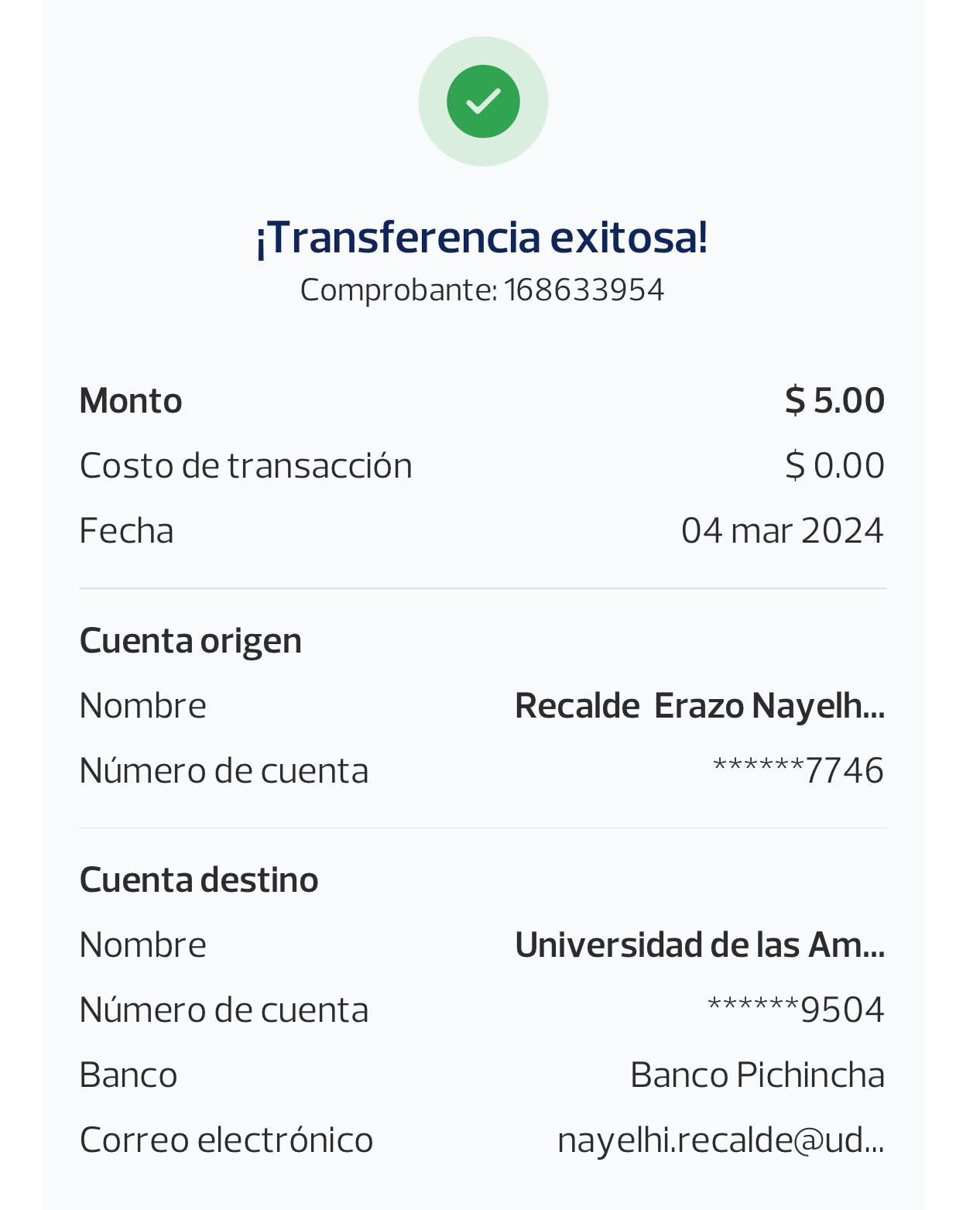The image size is (980, 1210).
Task: Select the Comprobante number 168633954
Action: point(584,290)
